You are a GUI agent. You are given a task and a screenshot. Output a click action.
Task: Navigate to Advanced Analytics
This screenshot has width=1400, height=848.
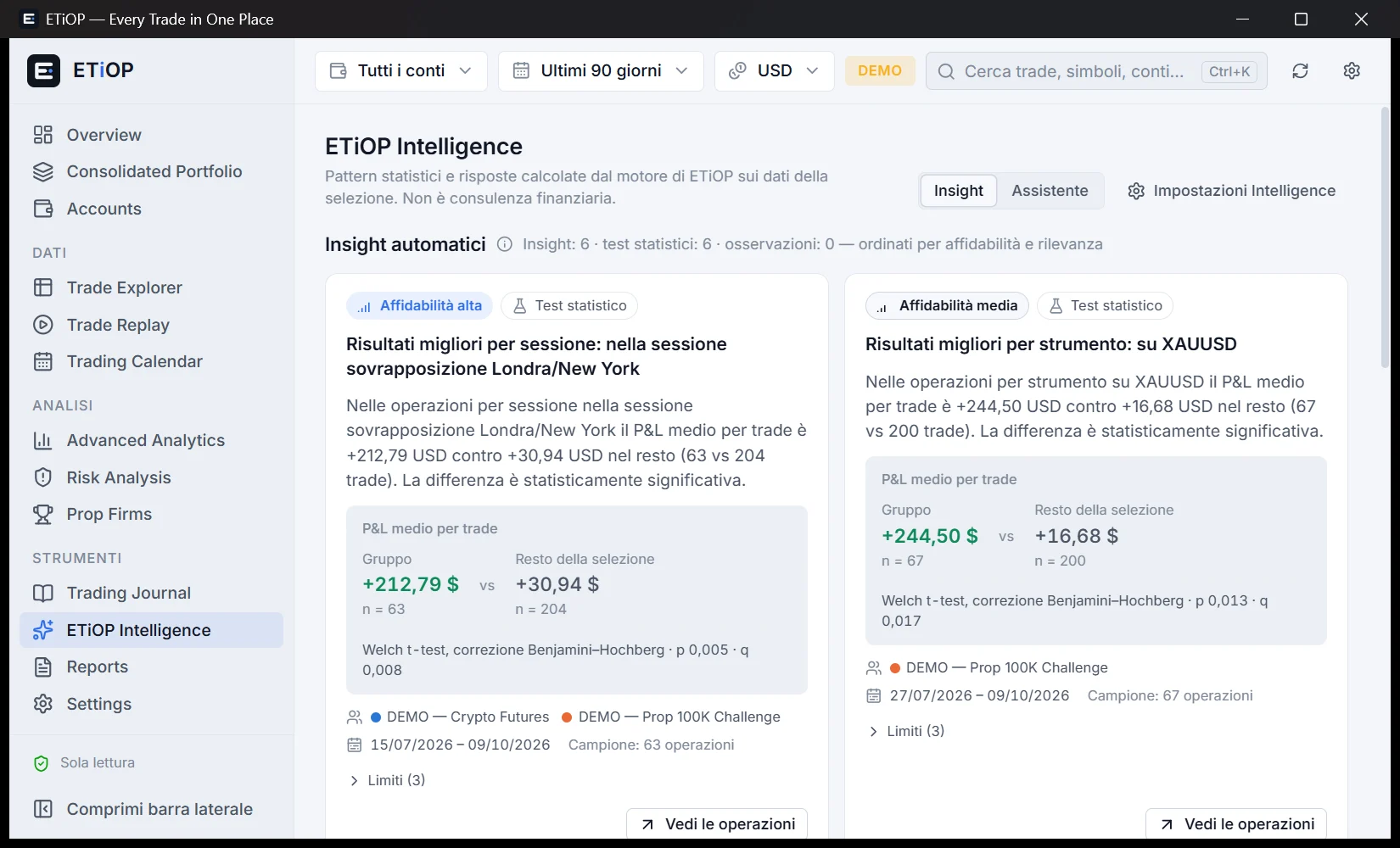pos(151,440)
